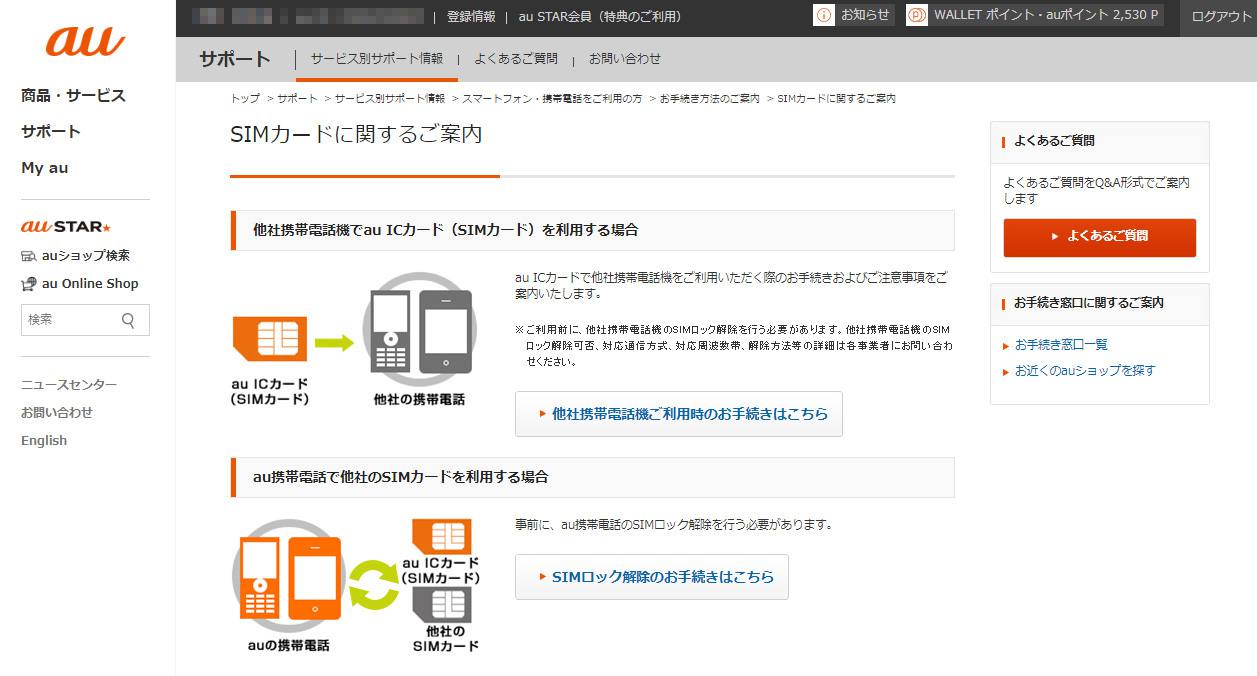Click the orange よくあるご質問 button
This screenshot has height=676, width=1257.
click(x=1100, y=237)
